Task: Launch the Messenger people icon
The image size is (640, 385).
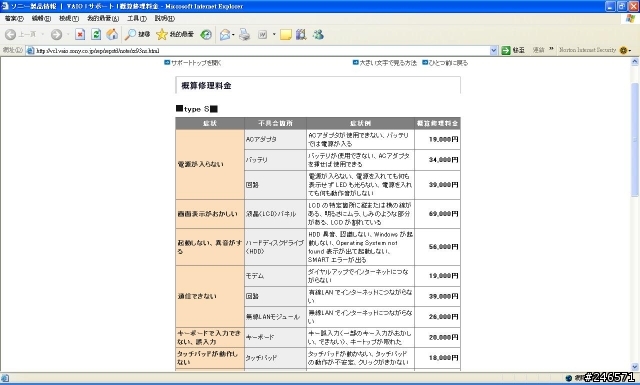Action: click(x=318, y=35)
